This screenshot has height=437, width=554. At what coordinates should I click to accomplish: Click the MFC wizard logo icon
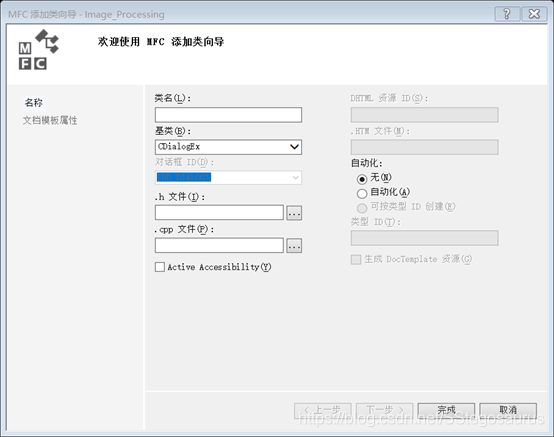coord(39,49)
